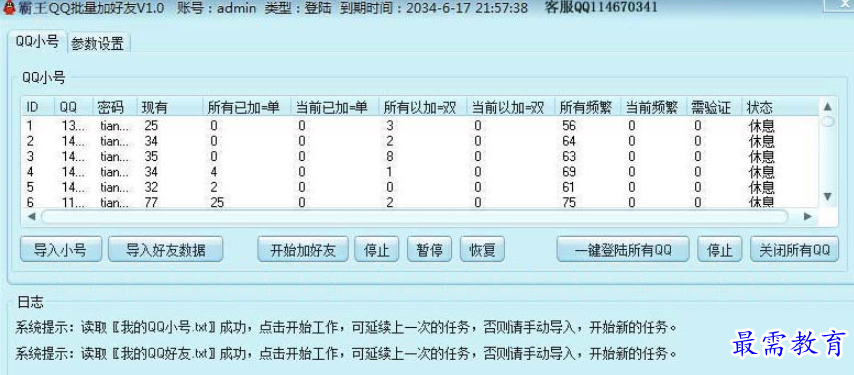Click the 到期时间 2034-6-17 text
This screenshot has height=375, width=854.
click(433, 8)
